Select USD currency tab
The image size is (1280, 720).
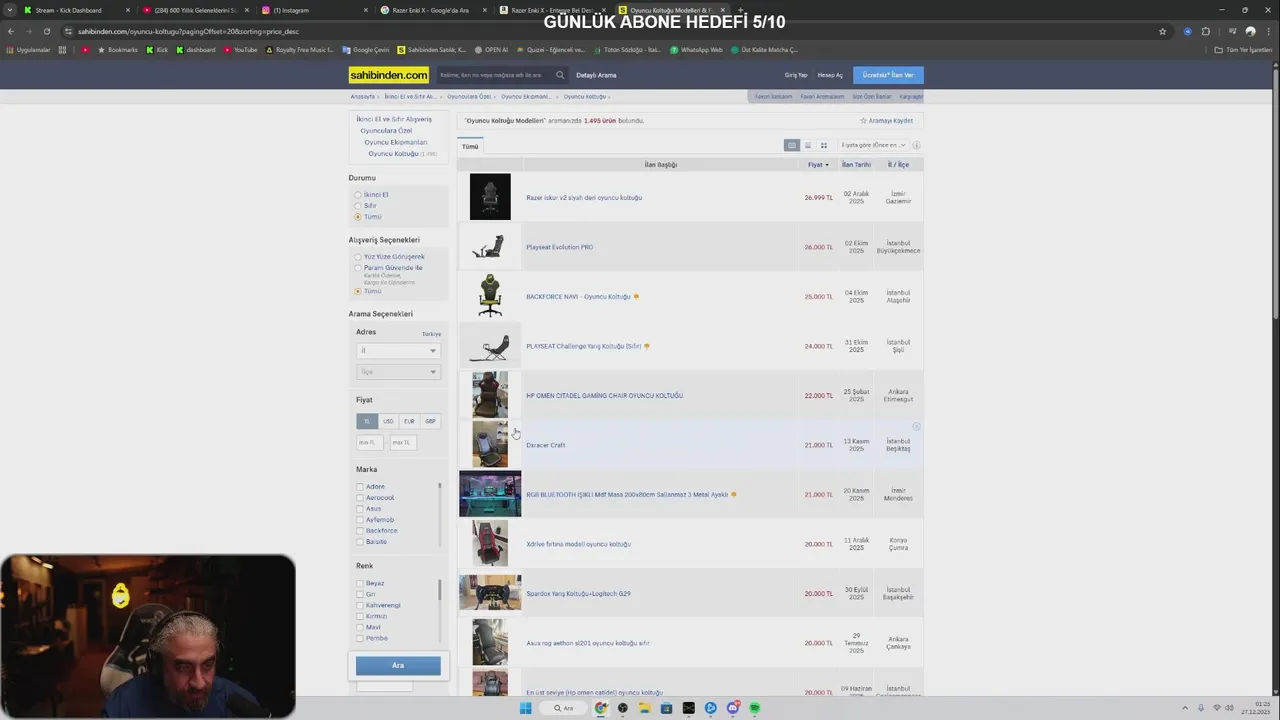click(x=388, y=421)
